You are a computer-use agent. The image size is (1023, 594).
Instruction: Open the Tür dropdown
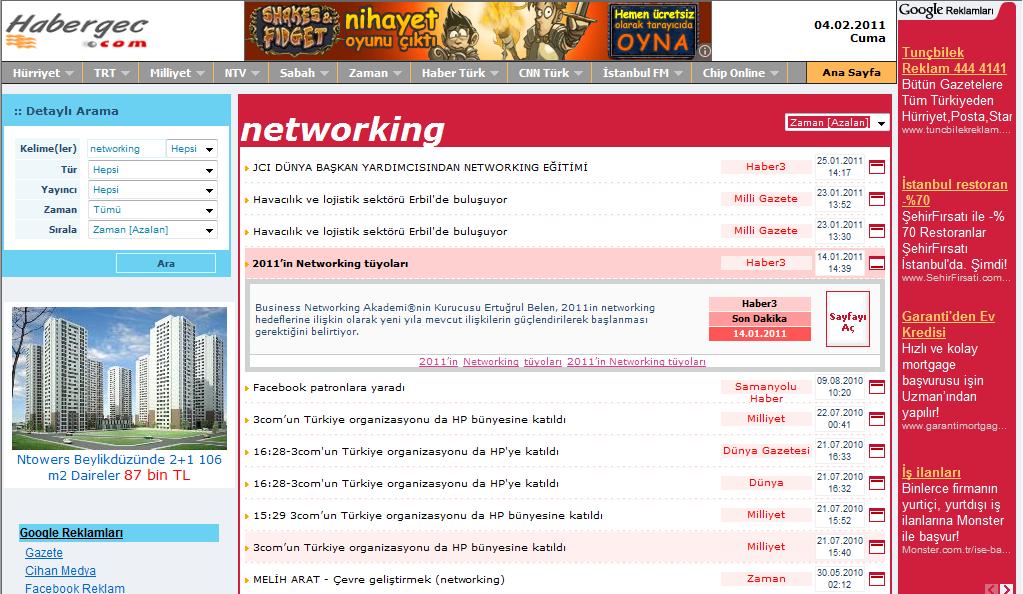click(153, 170)
